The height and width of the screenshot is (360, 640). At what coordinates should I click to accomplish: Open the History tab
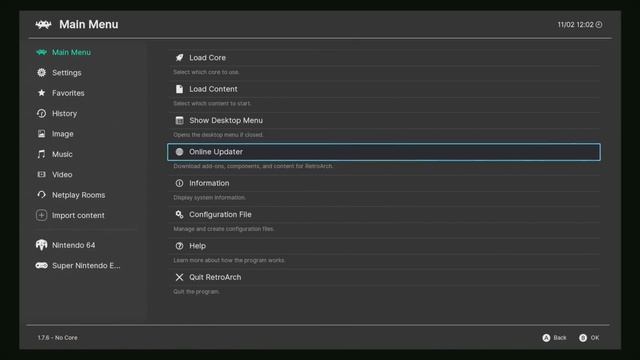[64, 113]
